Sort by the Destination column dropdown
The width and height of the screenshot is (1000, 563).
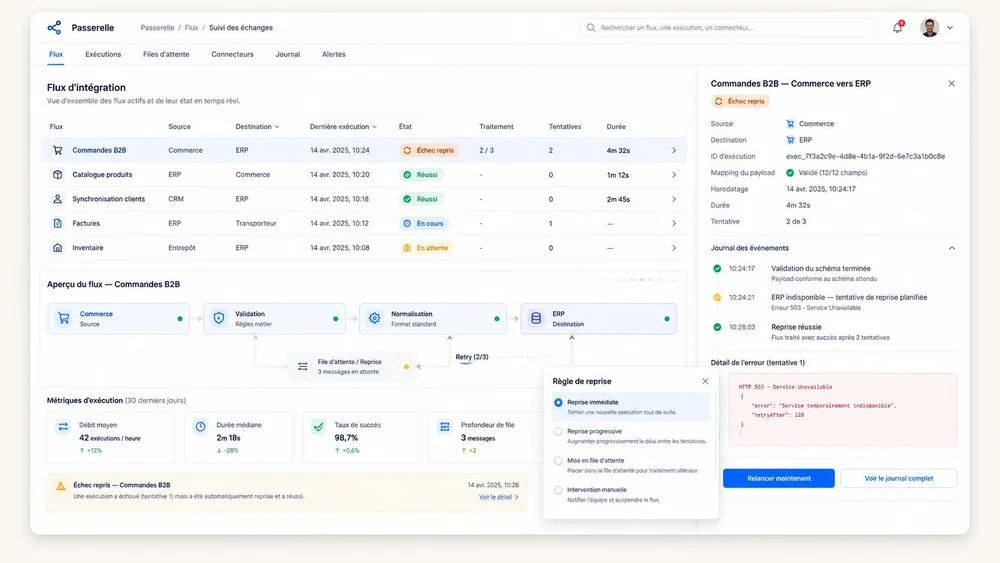click(258, 126)
